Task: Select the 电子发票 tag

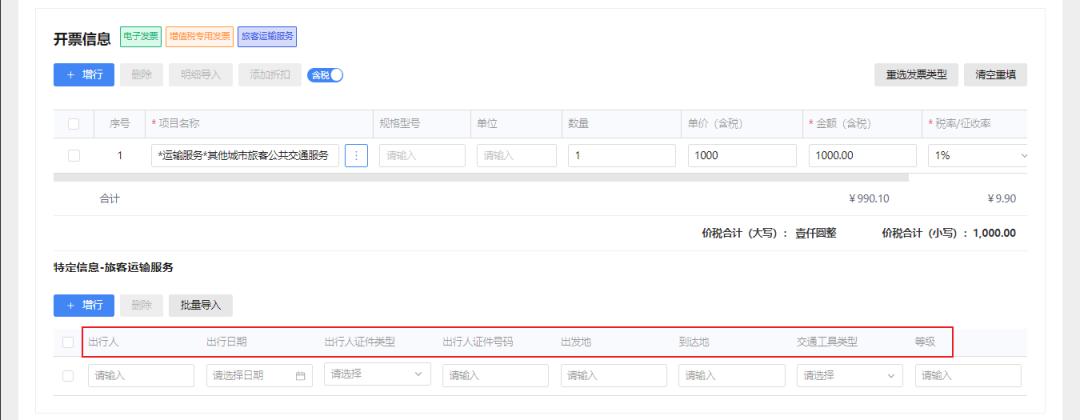Action: point(141,36)
